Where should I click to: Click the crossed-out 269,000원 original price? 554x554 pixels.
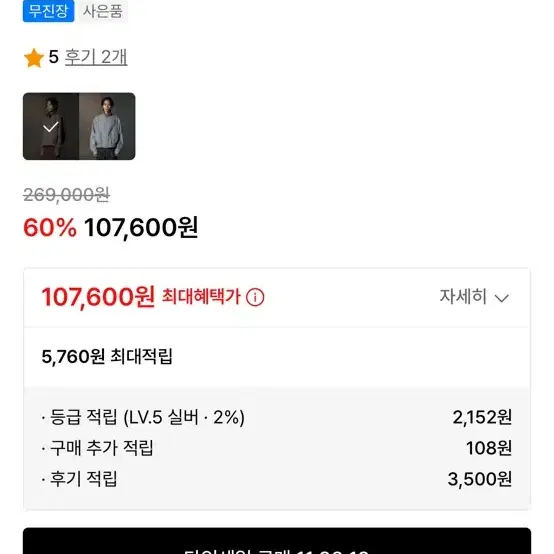coord(66,195)
